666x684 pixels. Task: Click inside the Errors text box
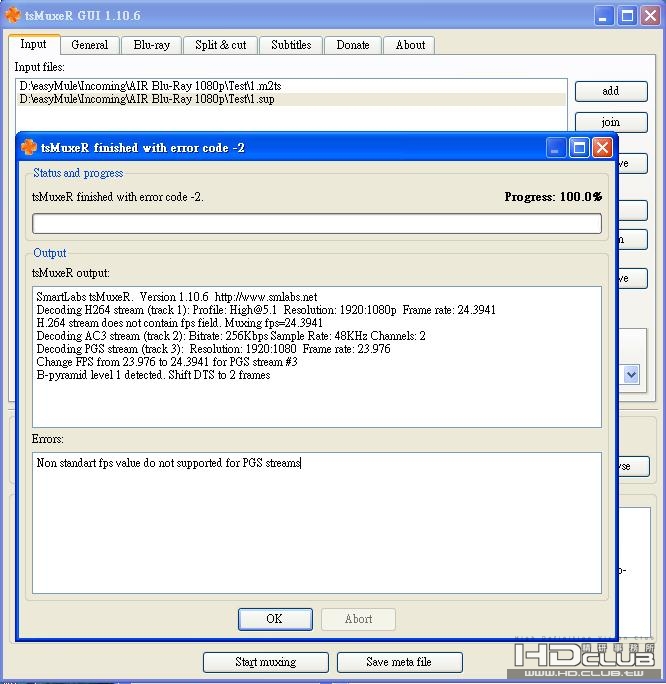tap(317, 523)
